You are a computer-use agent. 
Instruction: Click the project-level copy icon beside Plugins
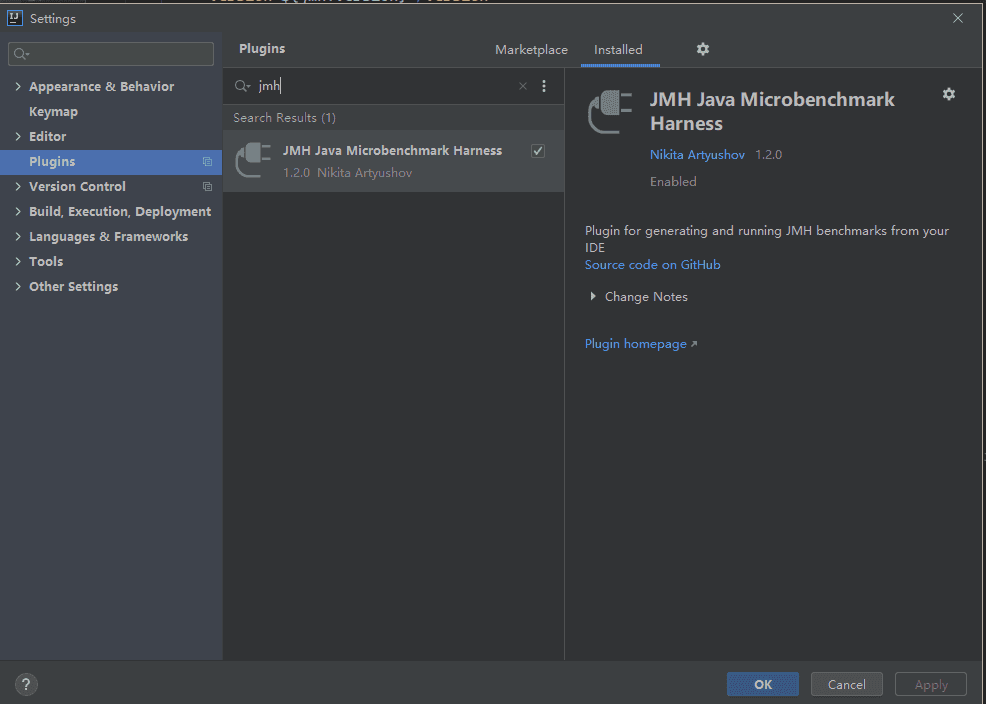[x=207, y=162]
